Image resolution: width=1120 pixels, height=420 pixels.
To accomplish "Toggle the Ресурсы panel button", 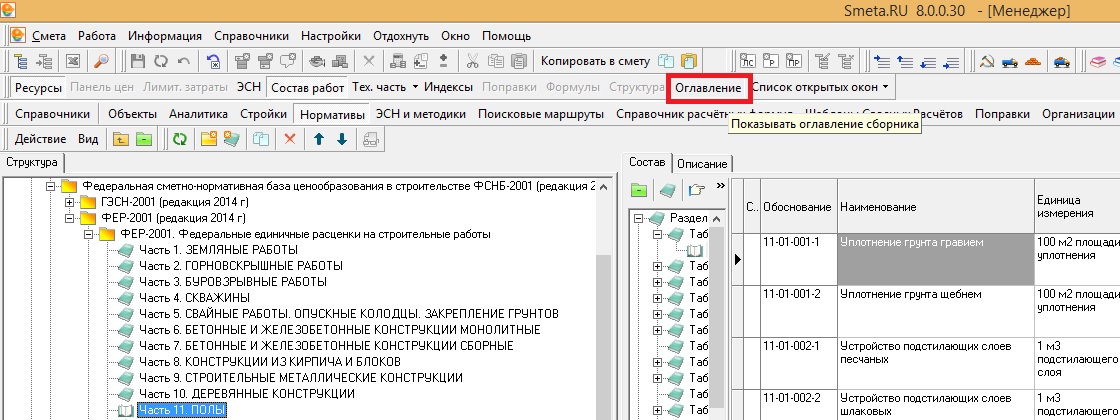I will pos(38,88).
